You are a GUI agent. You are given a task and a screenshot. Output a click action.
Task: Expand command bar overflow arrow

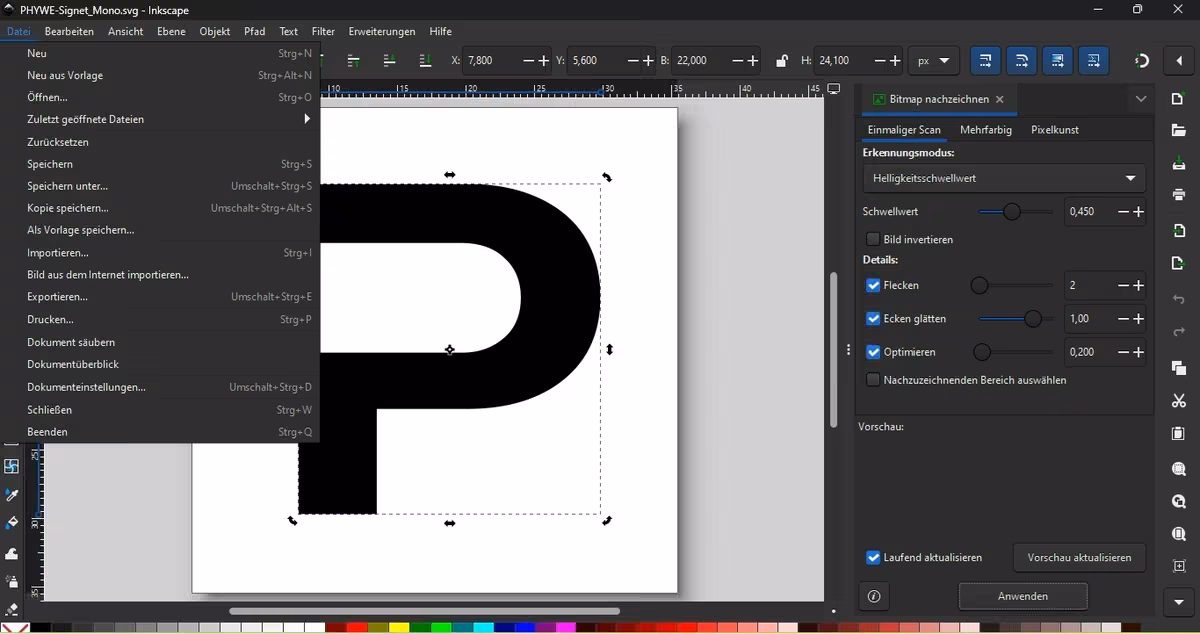1179,602
